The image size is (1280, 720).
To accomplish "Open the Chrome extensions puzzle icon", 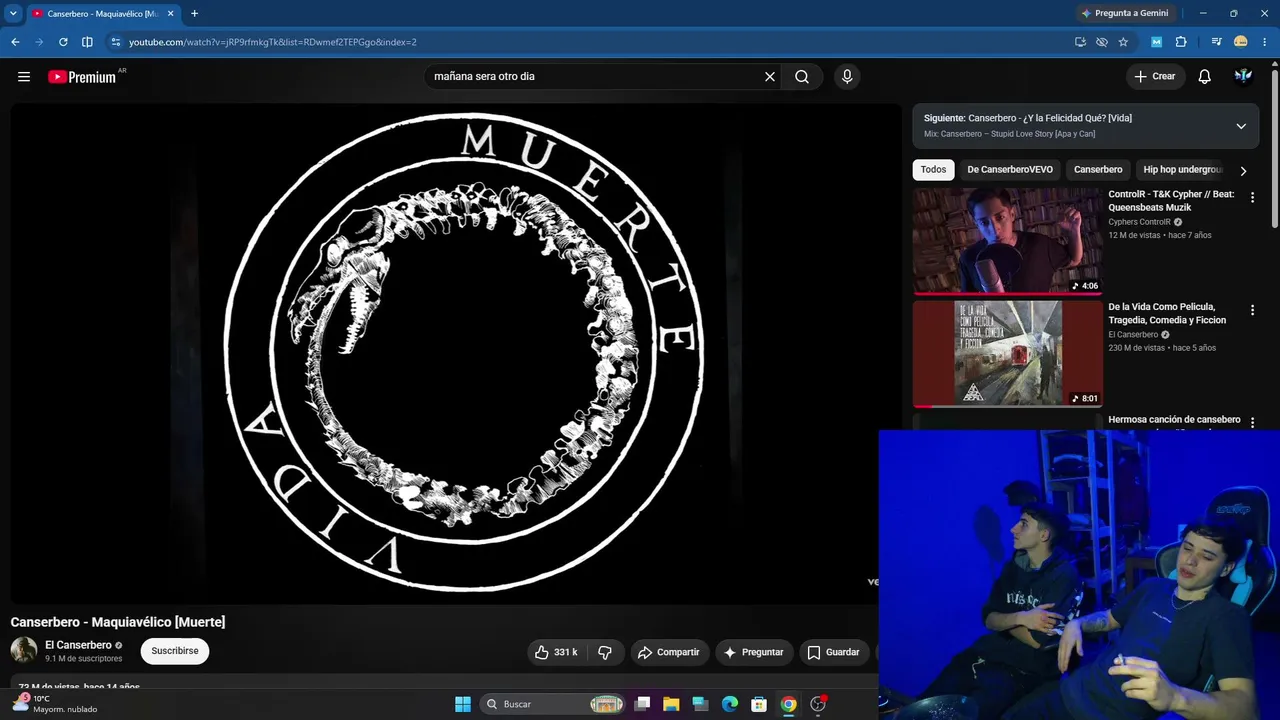I will click(x=1181, y=42).
